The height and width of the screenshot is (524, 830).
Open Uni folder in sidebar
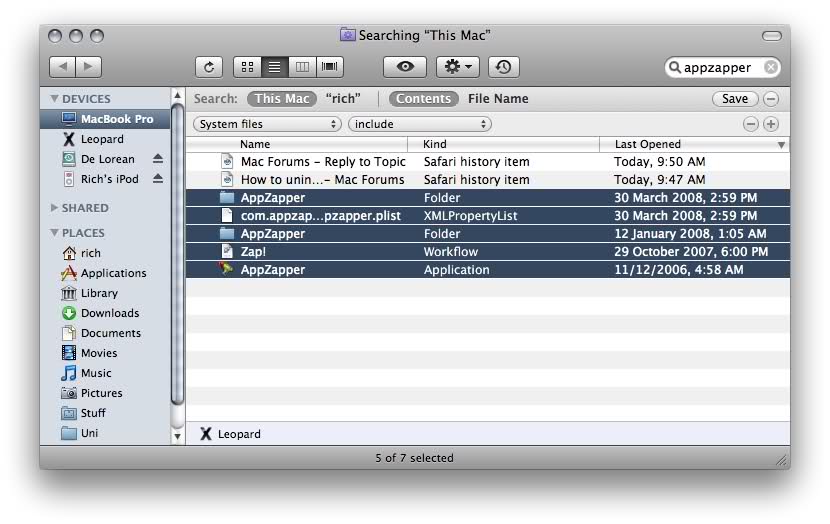pos(105,433)
